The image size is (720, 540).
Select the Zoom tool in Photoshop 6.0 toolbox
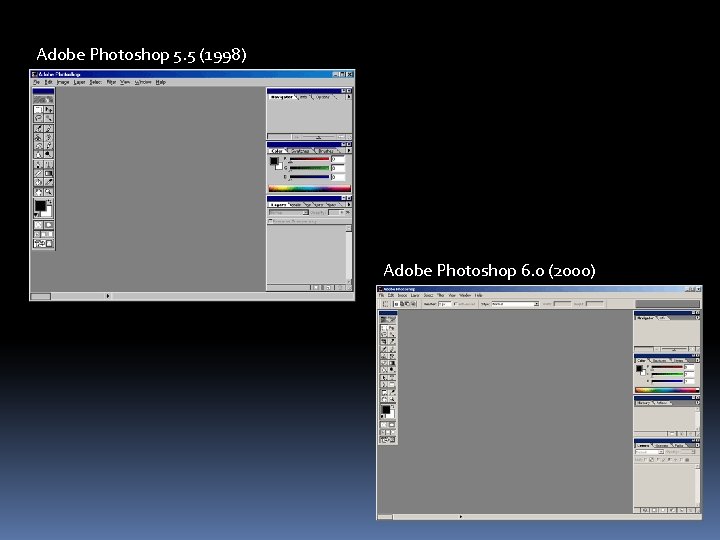tap(392, 399)
